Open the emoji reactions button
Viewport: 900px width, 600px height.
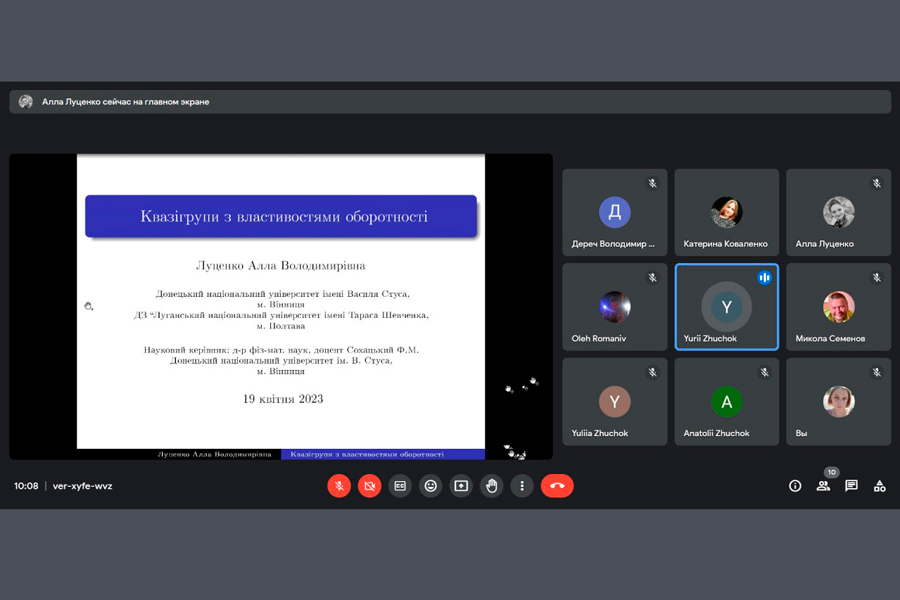pos(430,486)
